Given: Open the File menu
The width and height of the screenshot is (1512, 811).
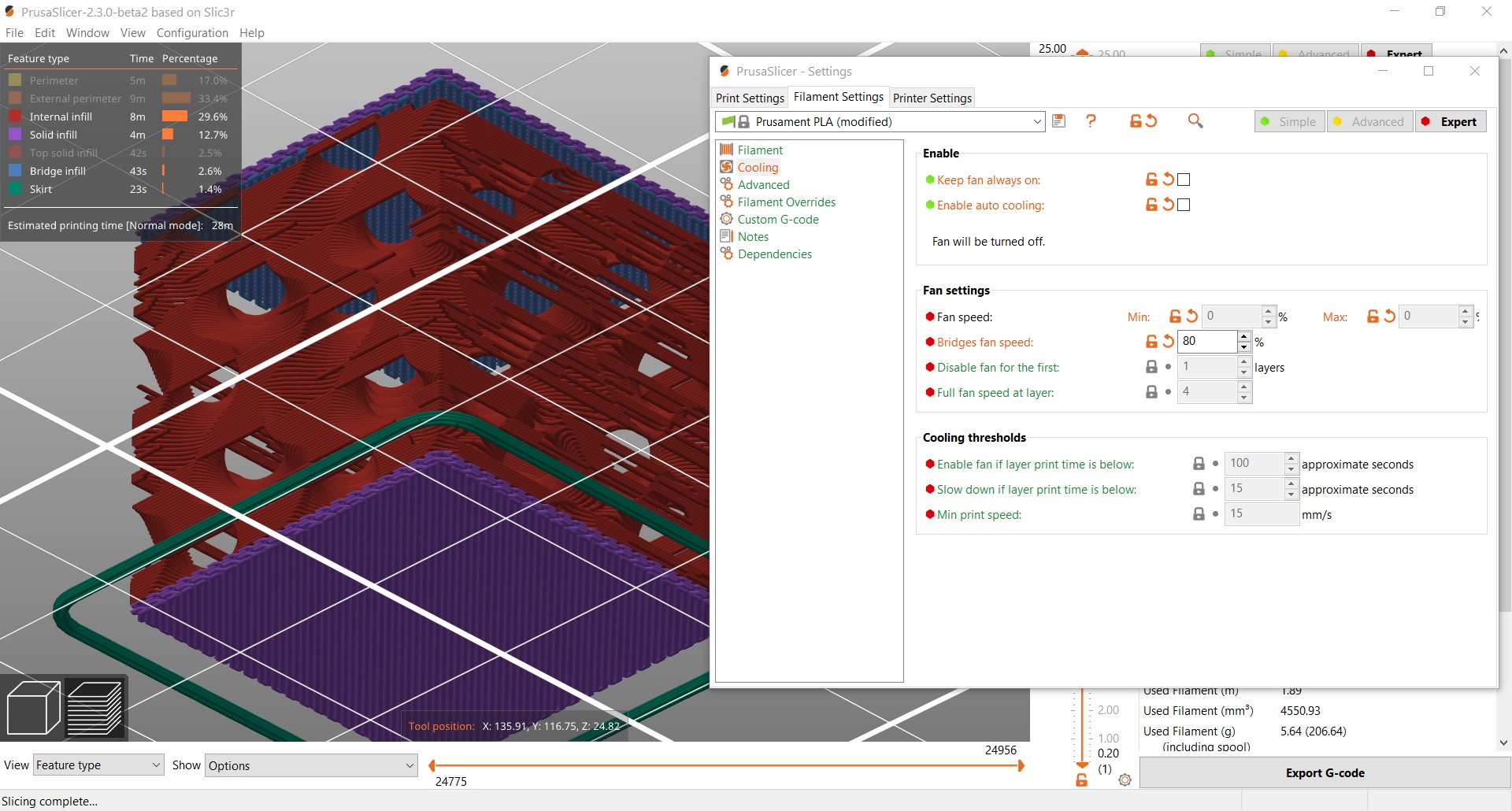Looking at the screenshot, I should (14, 32).
